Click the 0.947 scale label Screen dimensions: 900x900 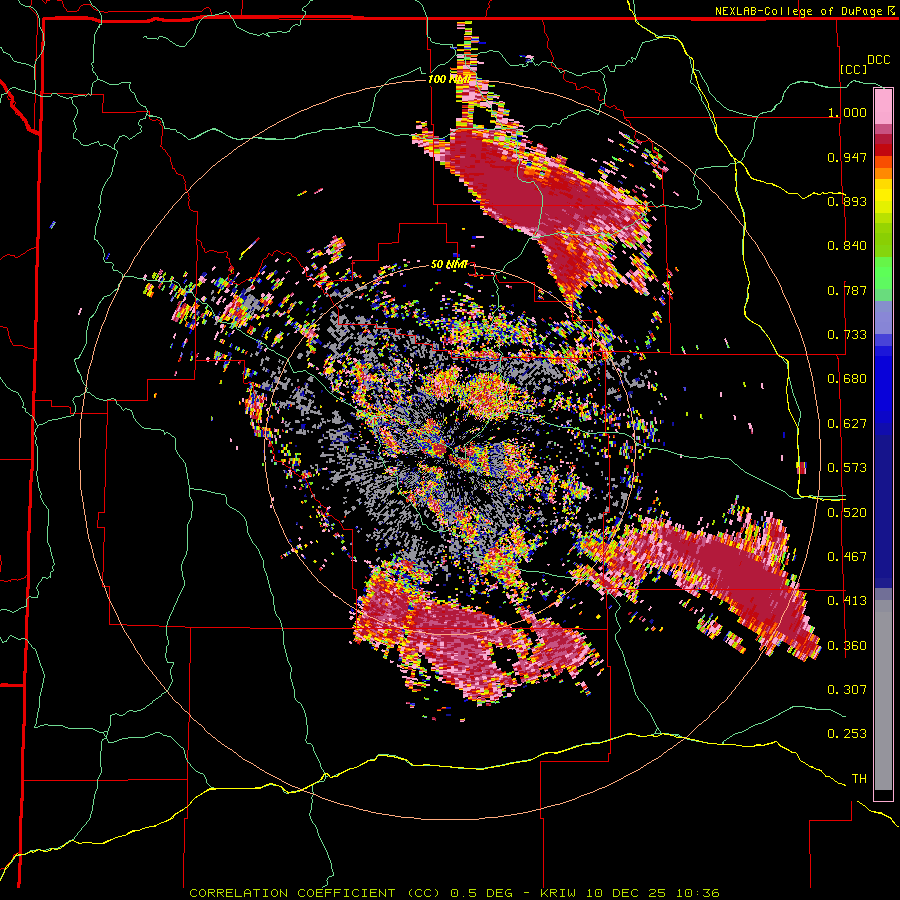pyautogui.click(x=847, y=157)
